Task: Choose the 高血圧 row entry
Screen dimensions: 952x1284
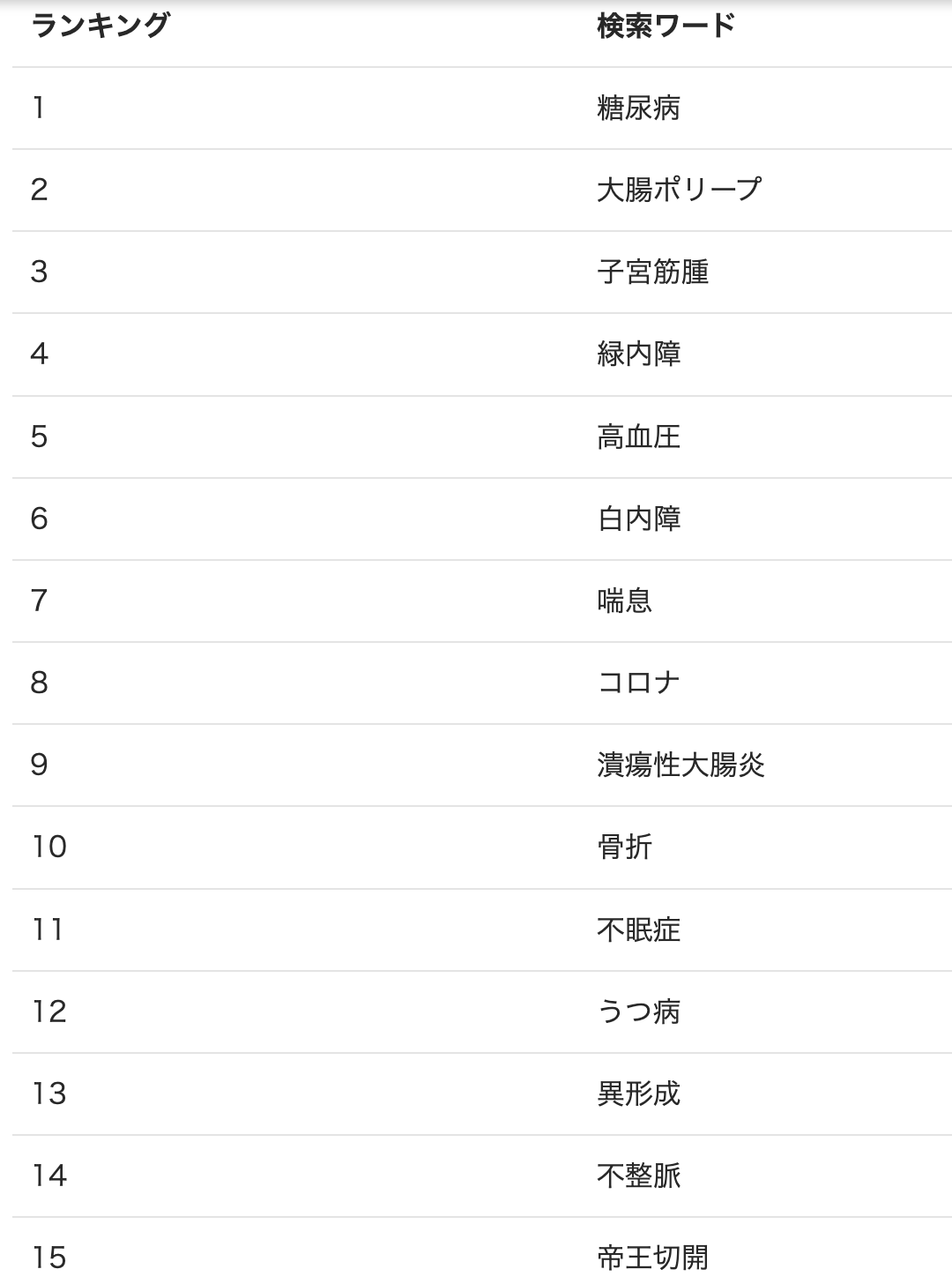Action: click(x=638, y=437)
